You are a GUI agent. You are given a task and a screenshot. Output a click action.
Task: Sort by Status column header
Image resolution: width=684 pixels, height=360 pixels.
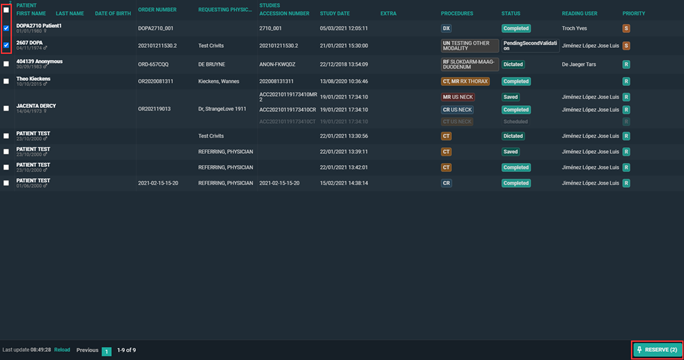510,14
